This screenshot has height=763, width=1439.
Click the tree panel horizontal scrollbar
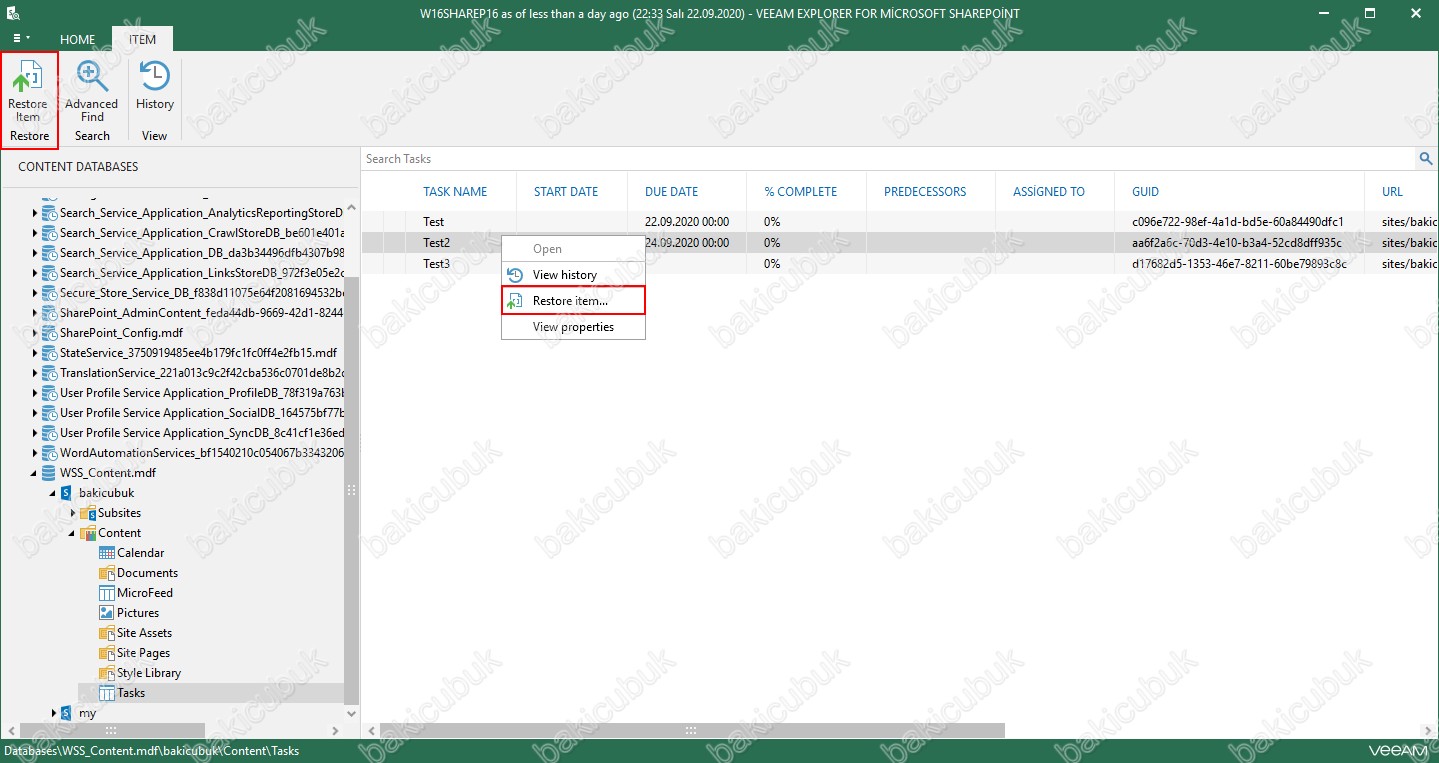pos(110,731)
